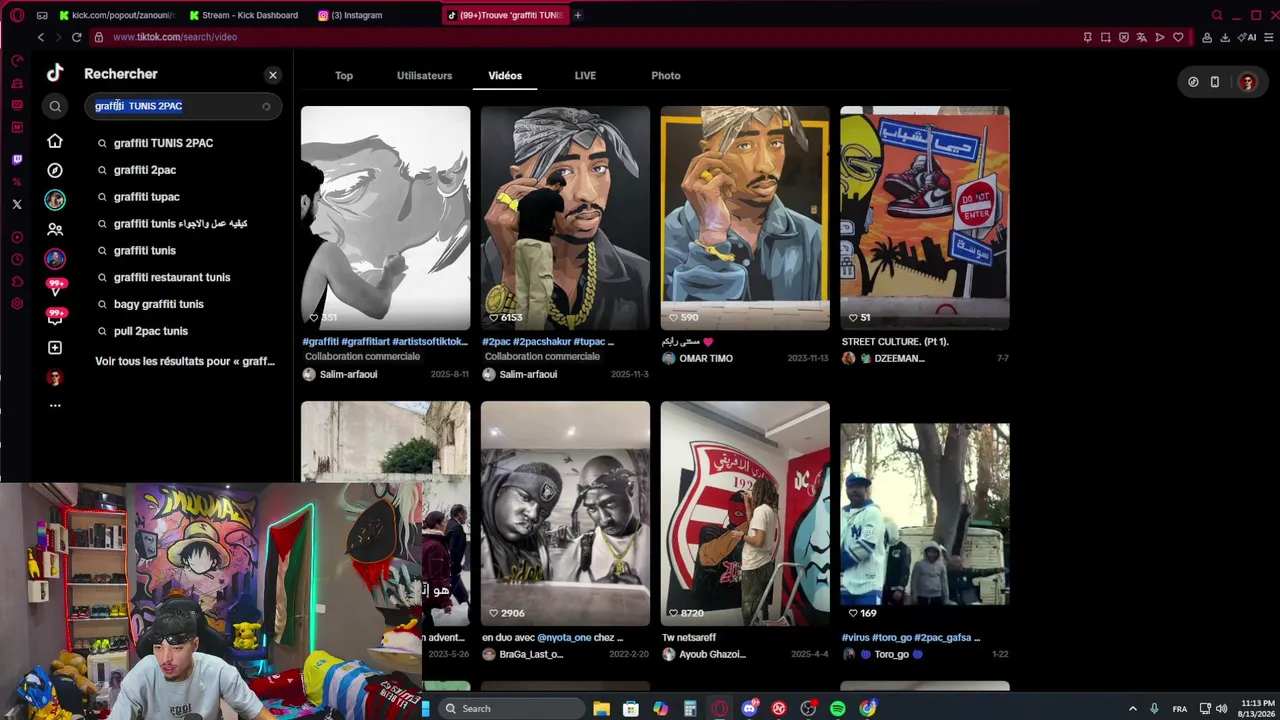Click the browser address bar URL
This screenshot has height=720, width=1280.
pos(175,37)
